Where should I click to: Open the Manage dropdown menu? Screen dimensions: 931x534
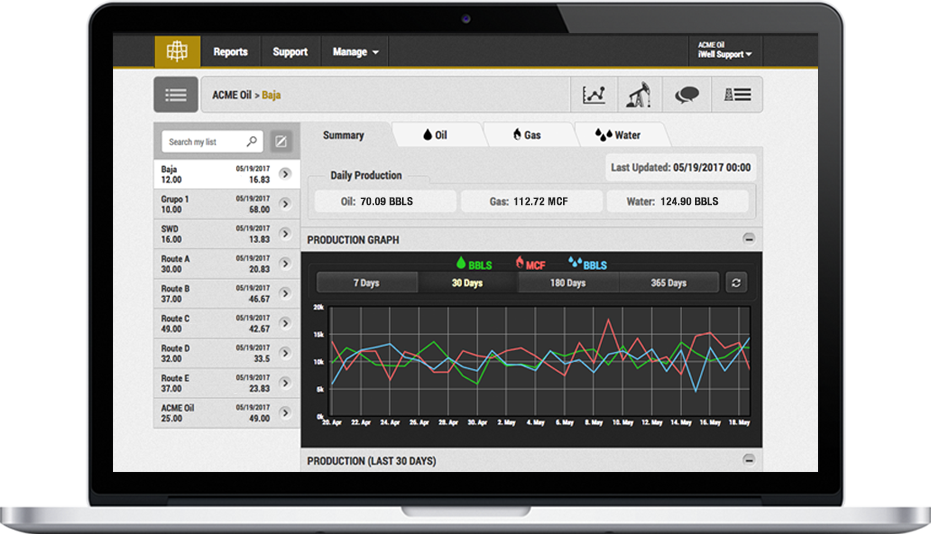pyautogui.click(x=355, y=52)
